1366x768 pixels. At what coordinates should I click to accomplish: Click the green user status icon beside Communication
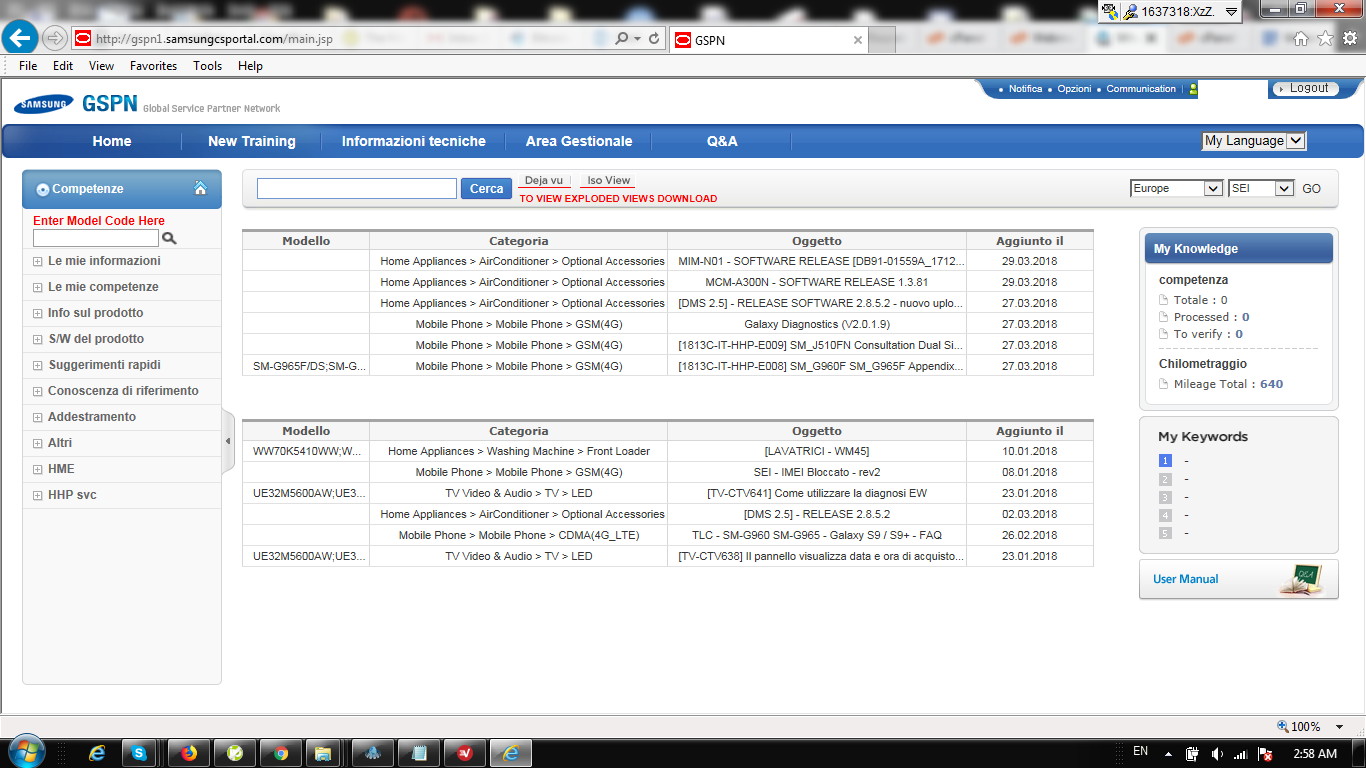click(x=1191, y=89)
